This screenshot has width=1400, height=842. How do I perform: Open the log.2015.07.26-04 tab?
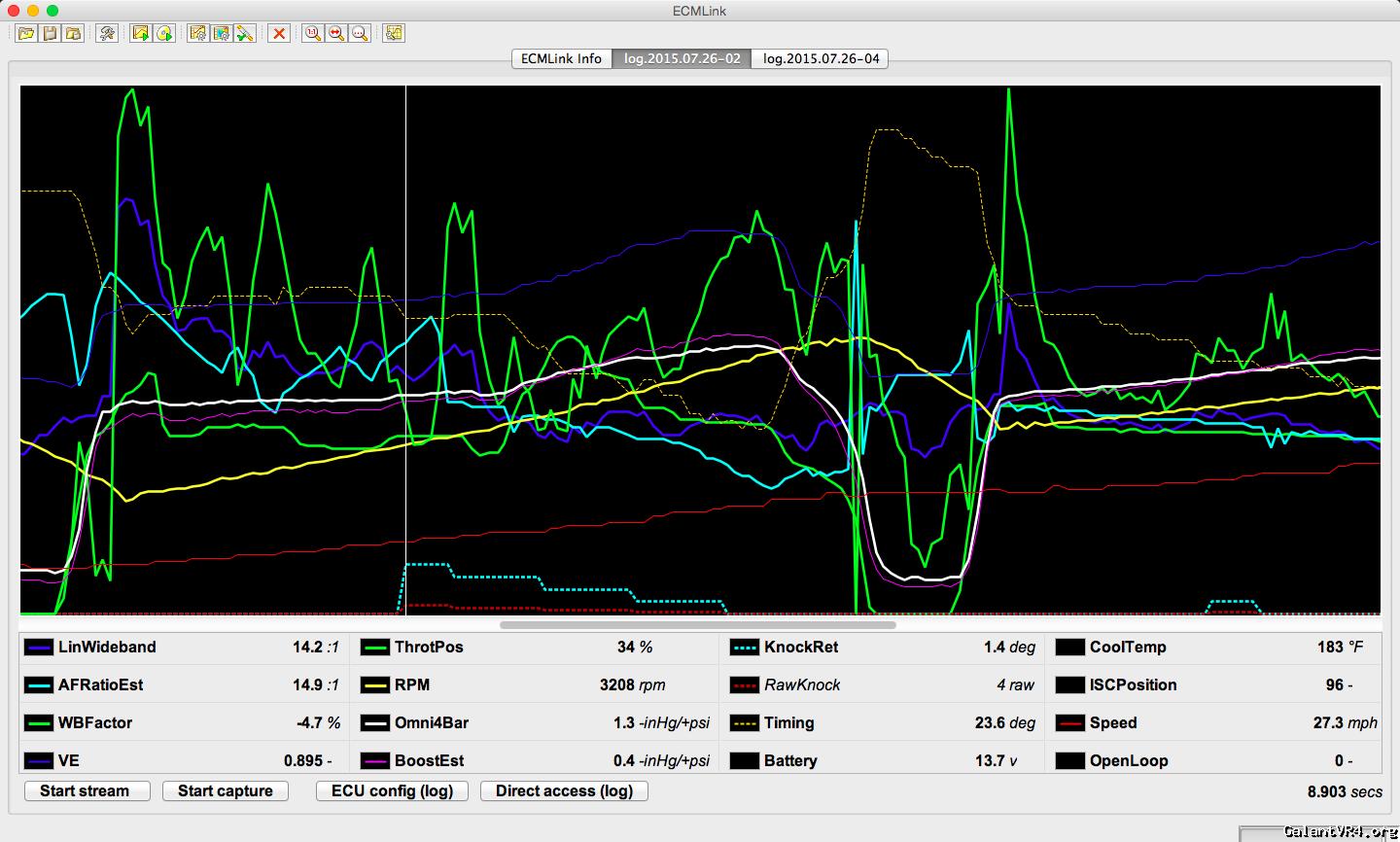point(821,58)
